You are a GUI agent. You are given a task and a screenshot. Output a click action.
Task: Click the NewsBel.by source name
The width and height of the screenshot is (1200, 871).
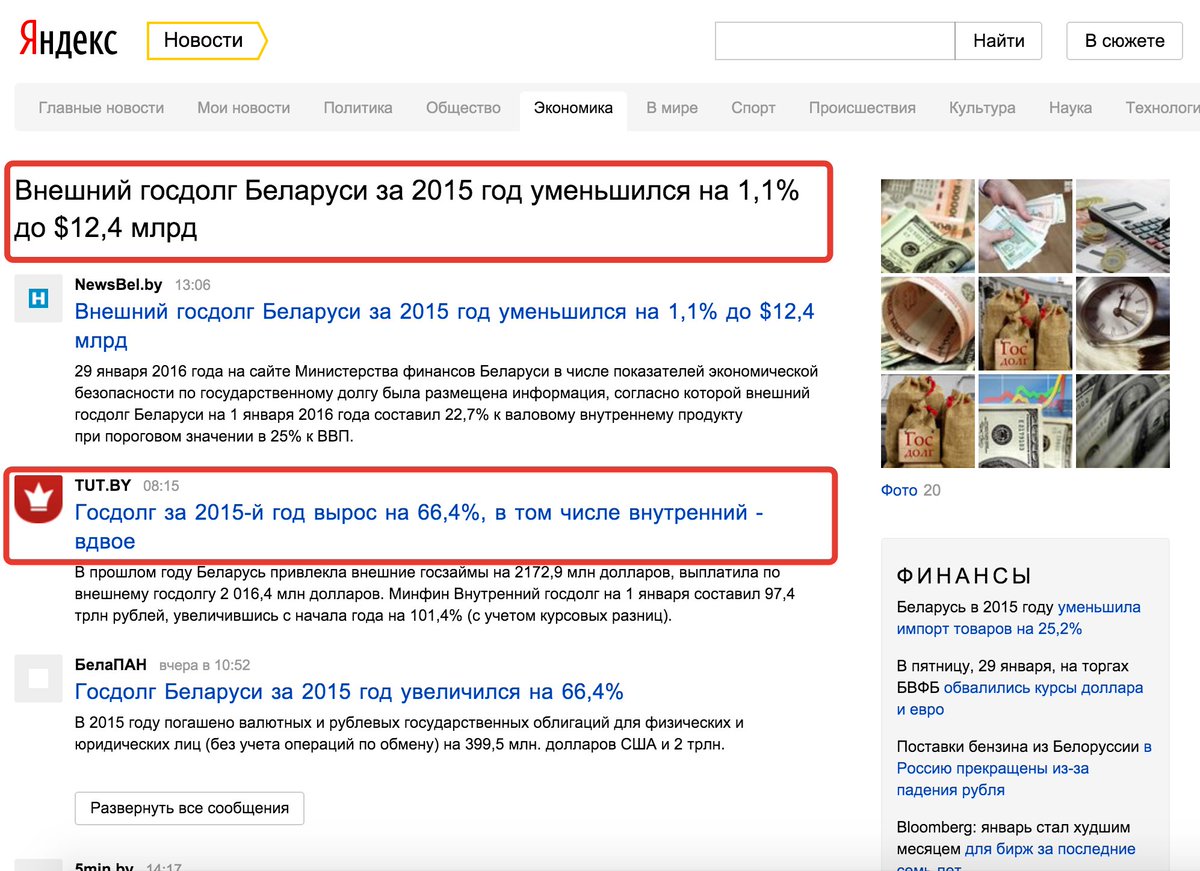[x=120, y=285]
